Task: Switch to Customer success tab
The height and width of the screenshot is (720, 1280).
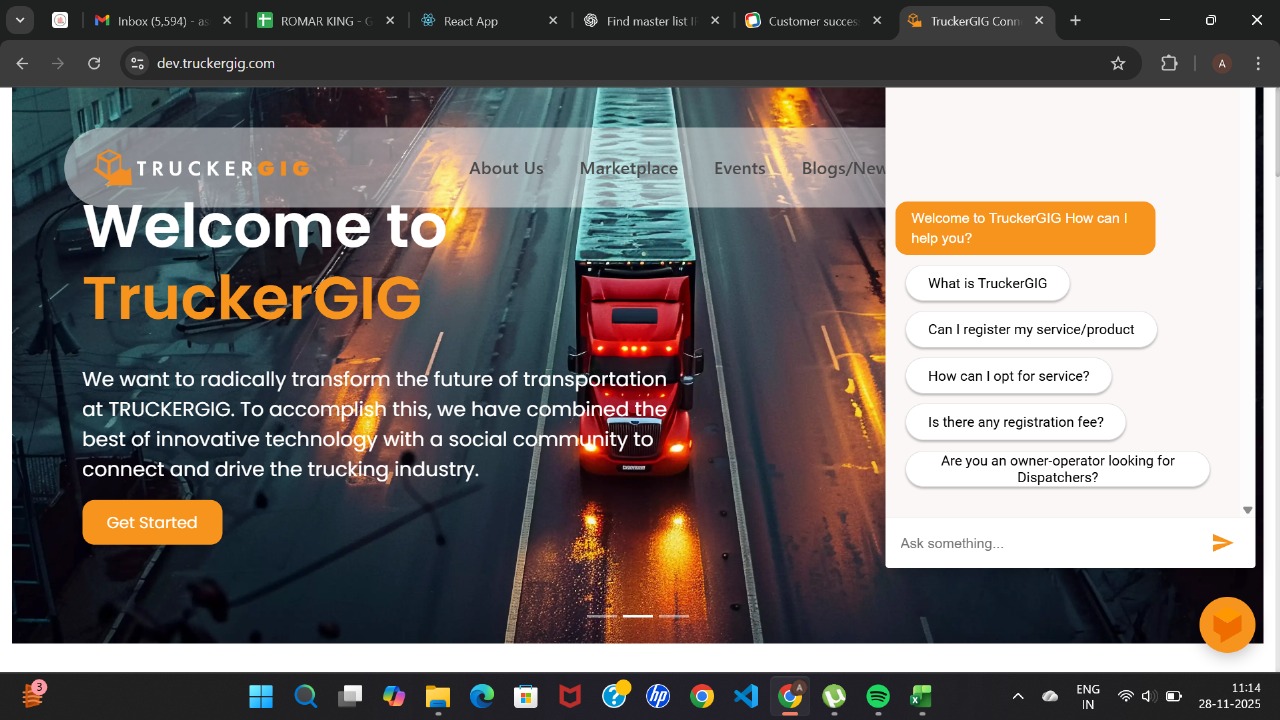Action: point(813,20)
